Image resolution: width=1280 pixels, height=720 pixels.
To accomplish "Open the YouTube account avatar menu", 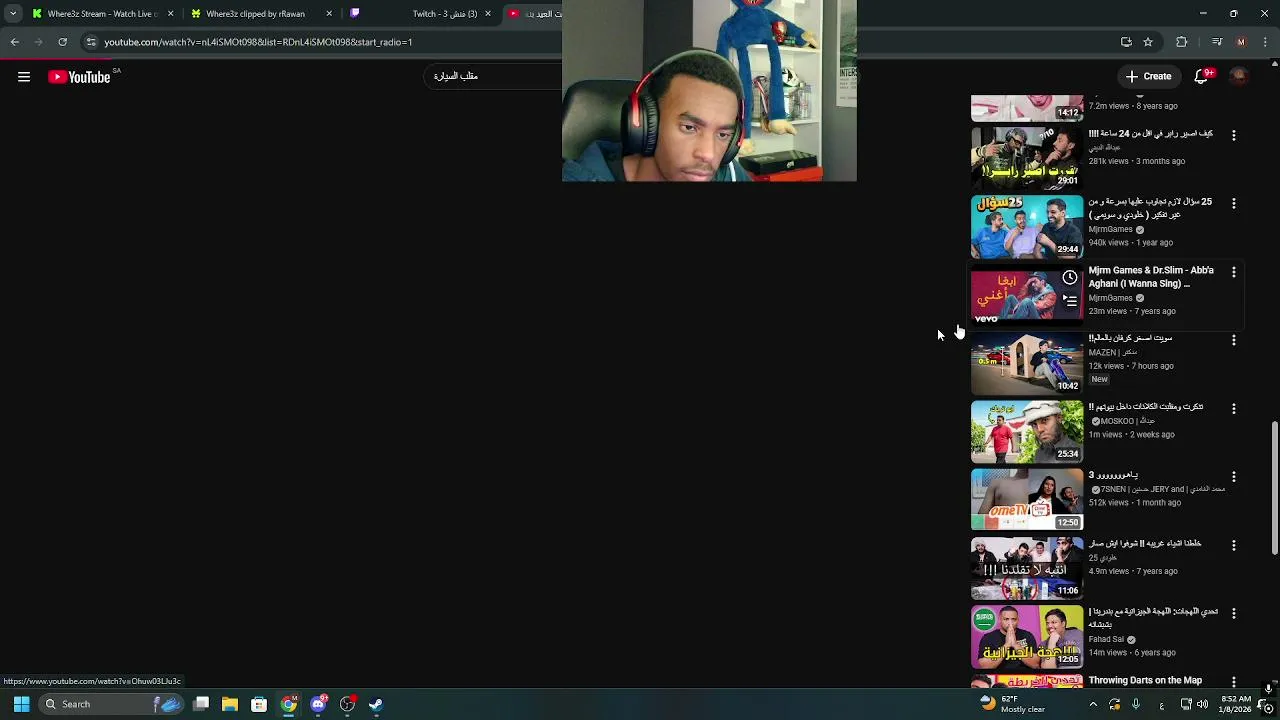I will [1239, 76].
